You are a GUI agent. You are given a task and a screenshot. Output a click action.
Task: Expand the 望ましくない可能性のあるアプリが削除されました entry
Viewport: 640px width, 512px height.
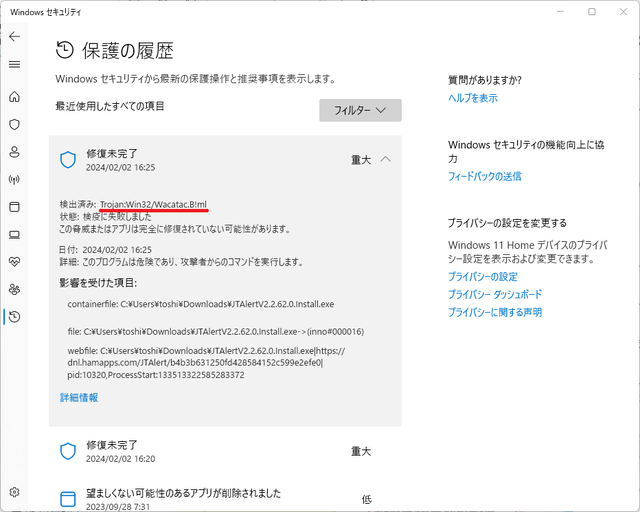[x=225, y=499]
